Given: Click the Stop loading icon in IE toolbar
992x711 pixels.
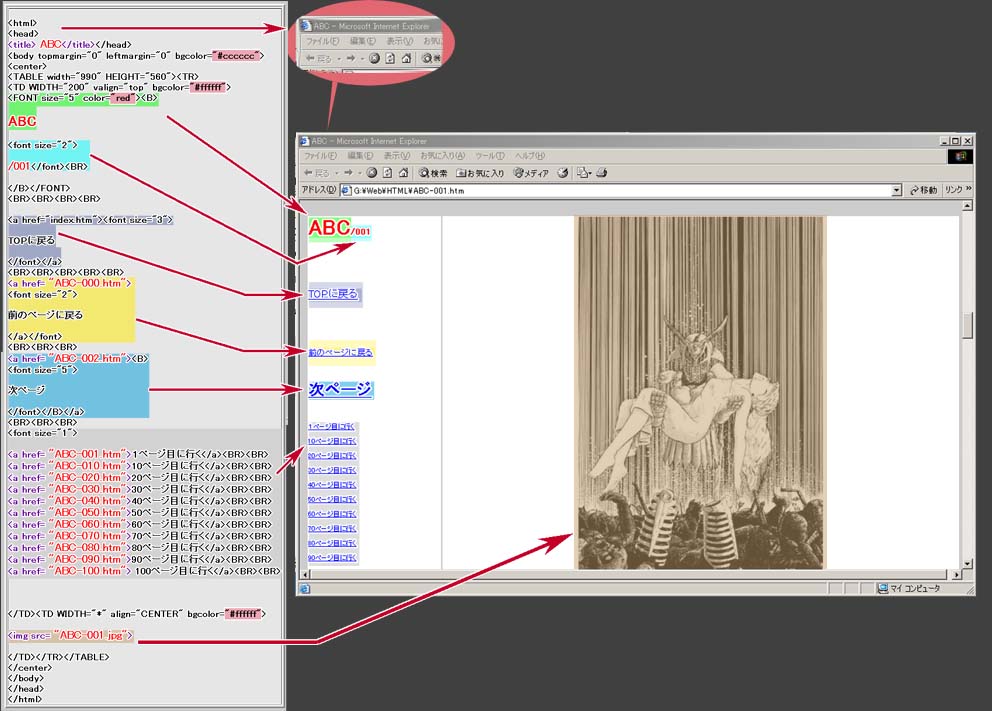Looking at the screenshot, I should click(x=372, y=173).
